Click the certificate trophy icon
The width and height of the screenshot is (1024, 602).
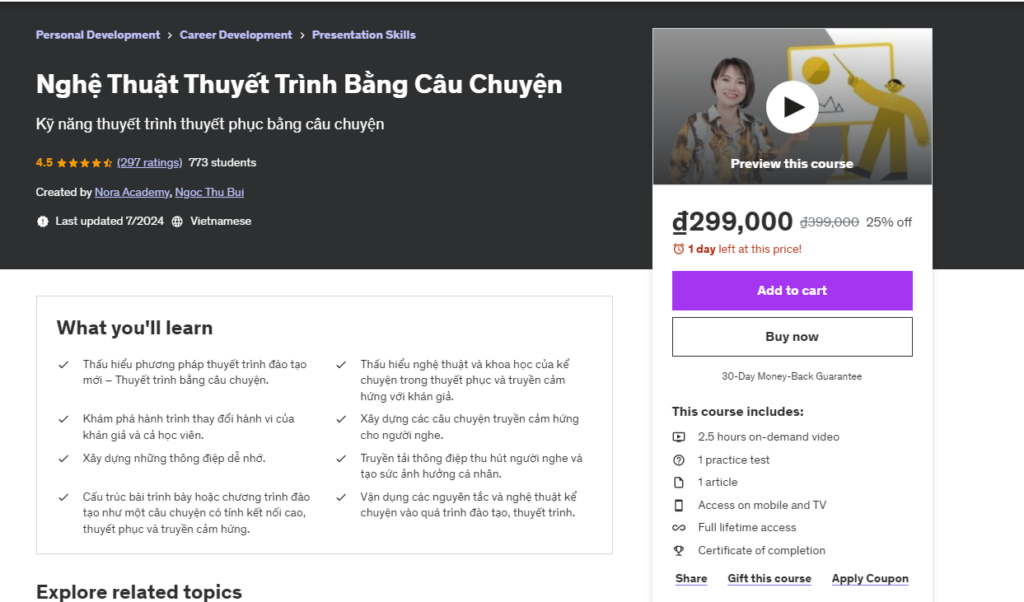point(679,550)
